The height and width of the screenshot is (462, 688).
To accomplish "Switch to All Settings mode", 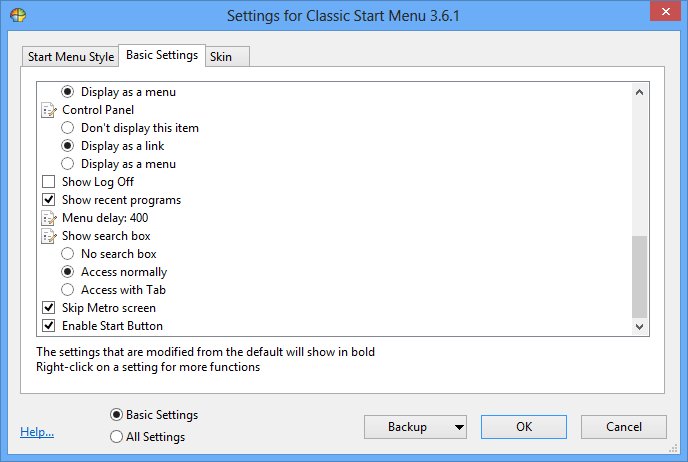I will click(116, 437).
